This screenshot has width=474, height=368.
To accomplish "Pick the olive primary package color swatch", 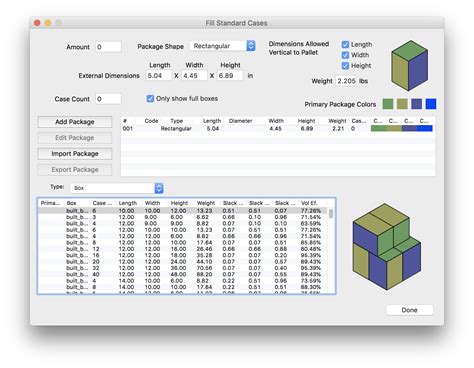I will pos(402,104).
